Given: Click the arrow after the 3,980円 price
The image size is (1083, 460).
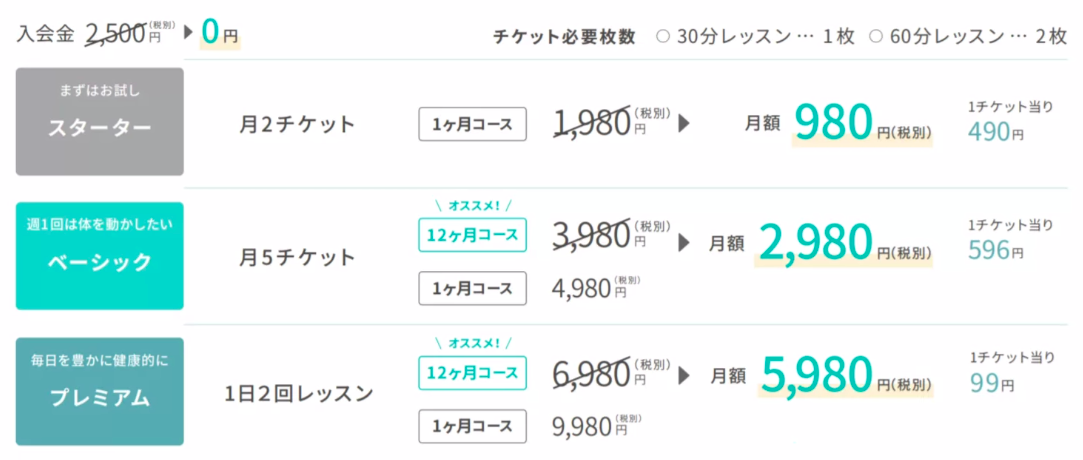Looking at the screenshot, I should click(684, 243).
